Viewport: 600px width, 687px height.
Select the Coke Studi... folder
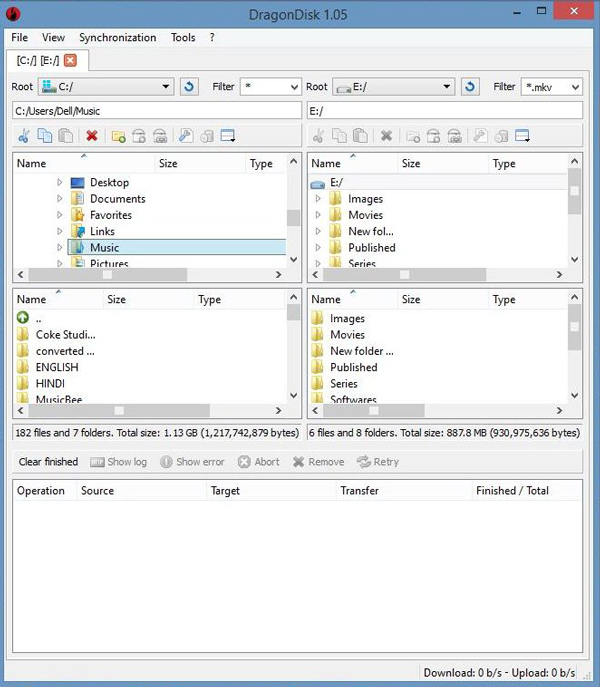click(66, 335)
